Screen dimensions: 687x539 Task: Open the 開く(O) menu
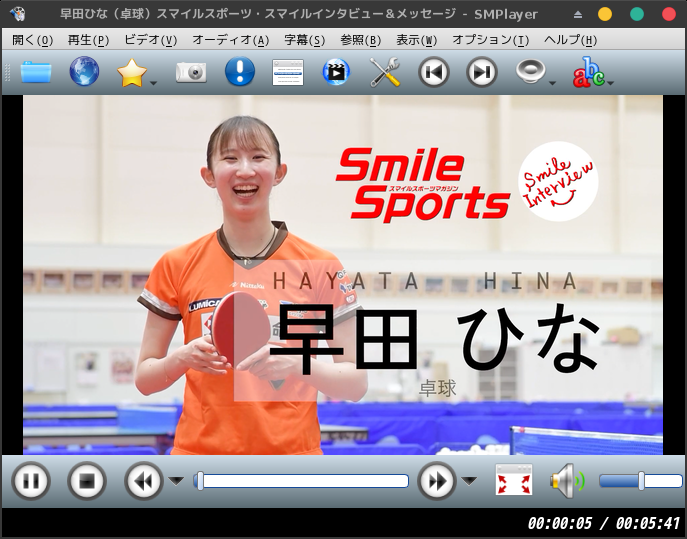tap(32, 40)
